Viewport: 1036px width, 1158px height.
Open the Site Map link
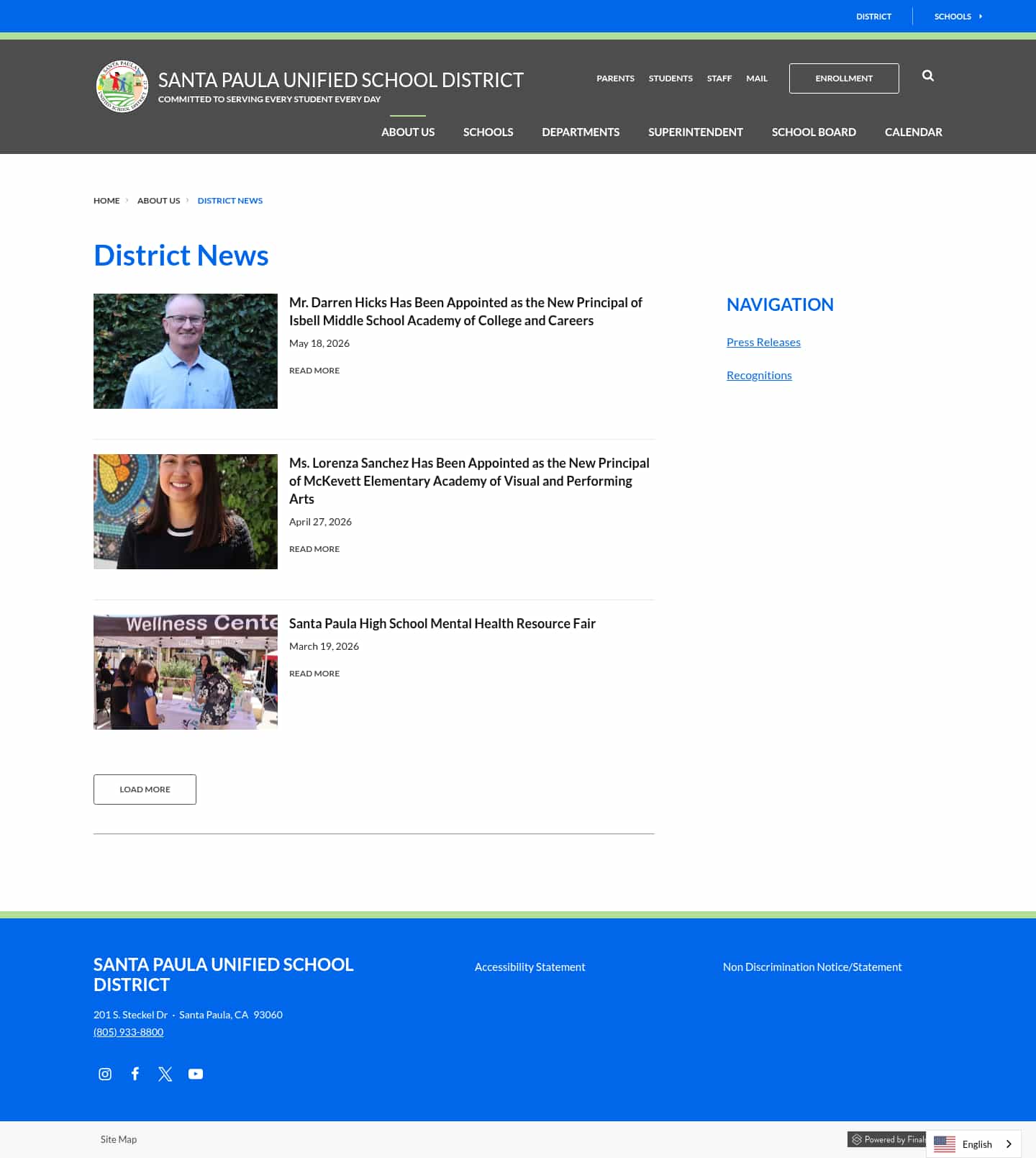(x=119, y=1139)
